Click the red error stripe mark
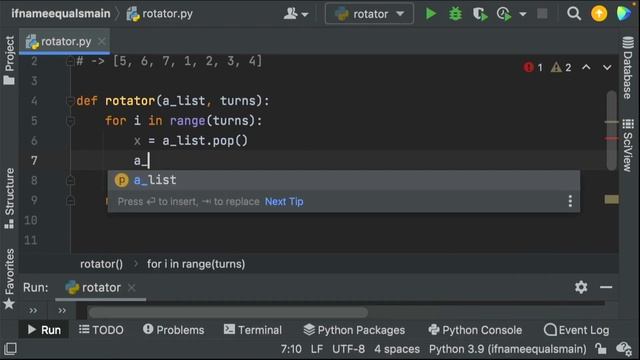 click(x=611, y=139)
